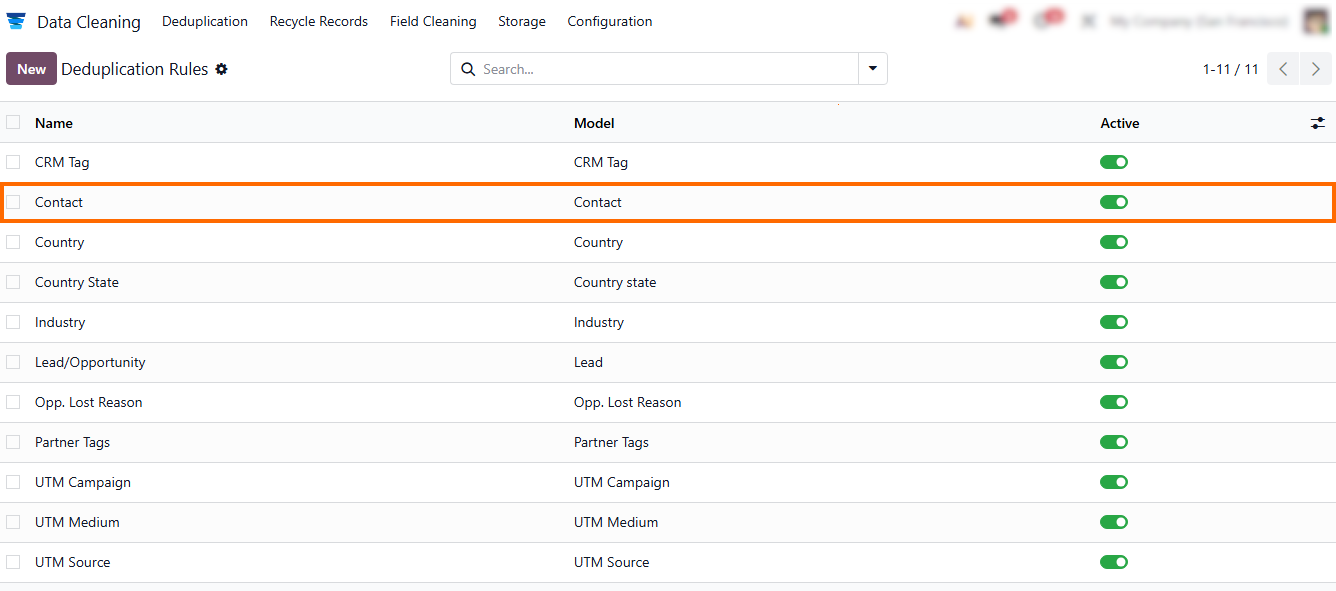
Task: Click the New button to create a rule
Action: click(31, 69)
